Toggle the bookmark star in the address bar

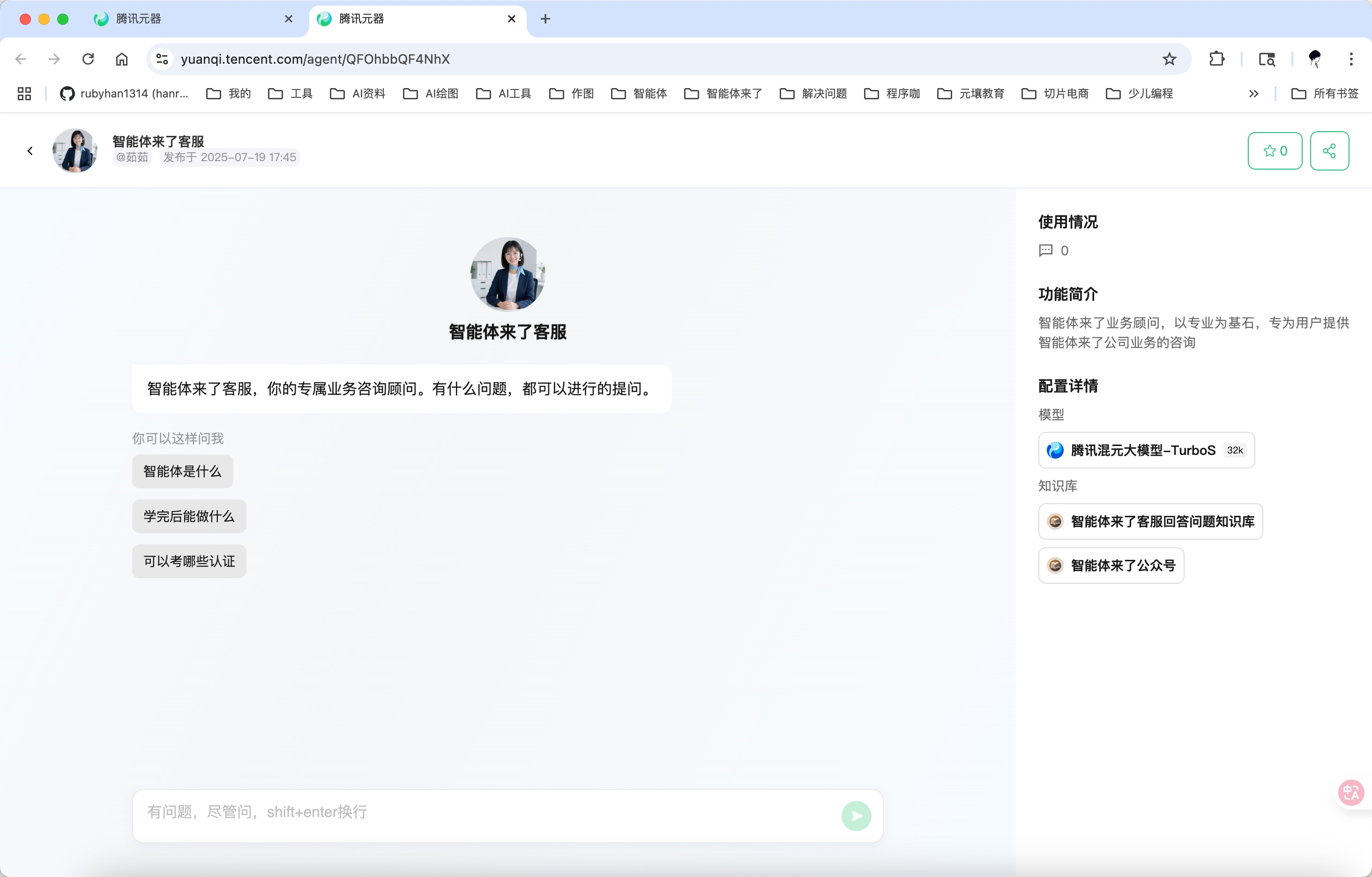[1170, 59]
